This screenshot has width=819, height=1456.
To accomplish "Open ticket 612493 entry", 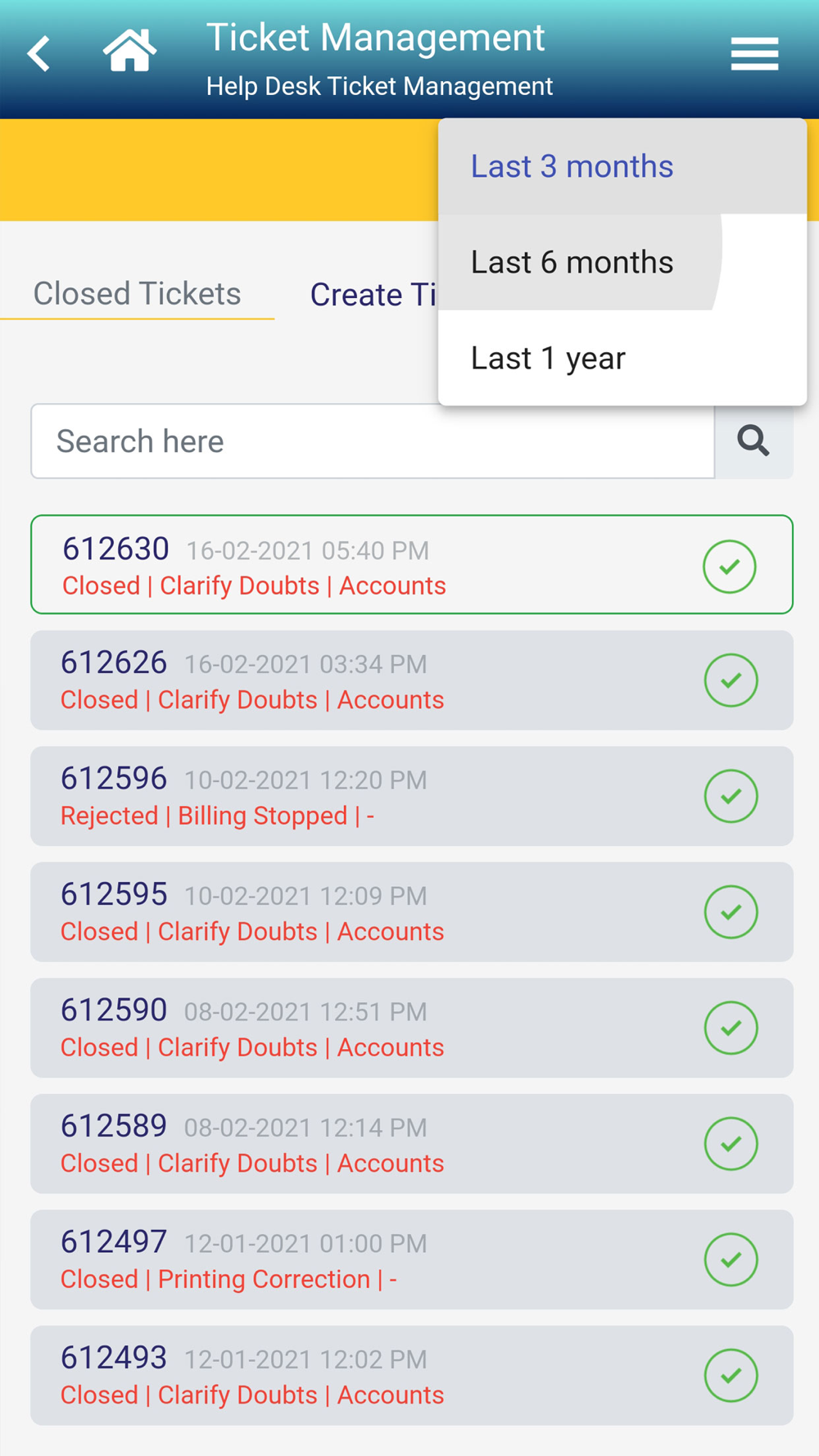I will click(x=412, y=1376).
